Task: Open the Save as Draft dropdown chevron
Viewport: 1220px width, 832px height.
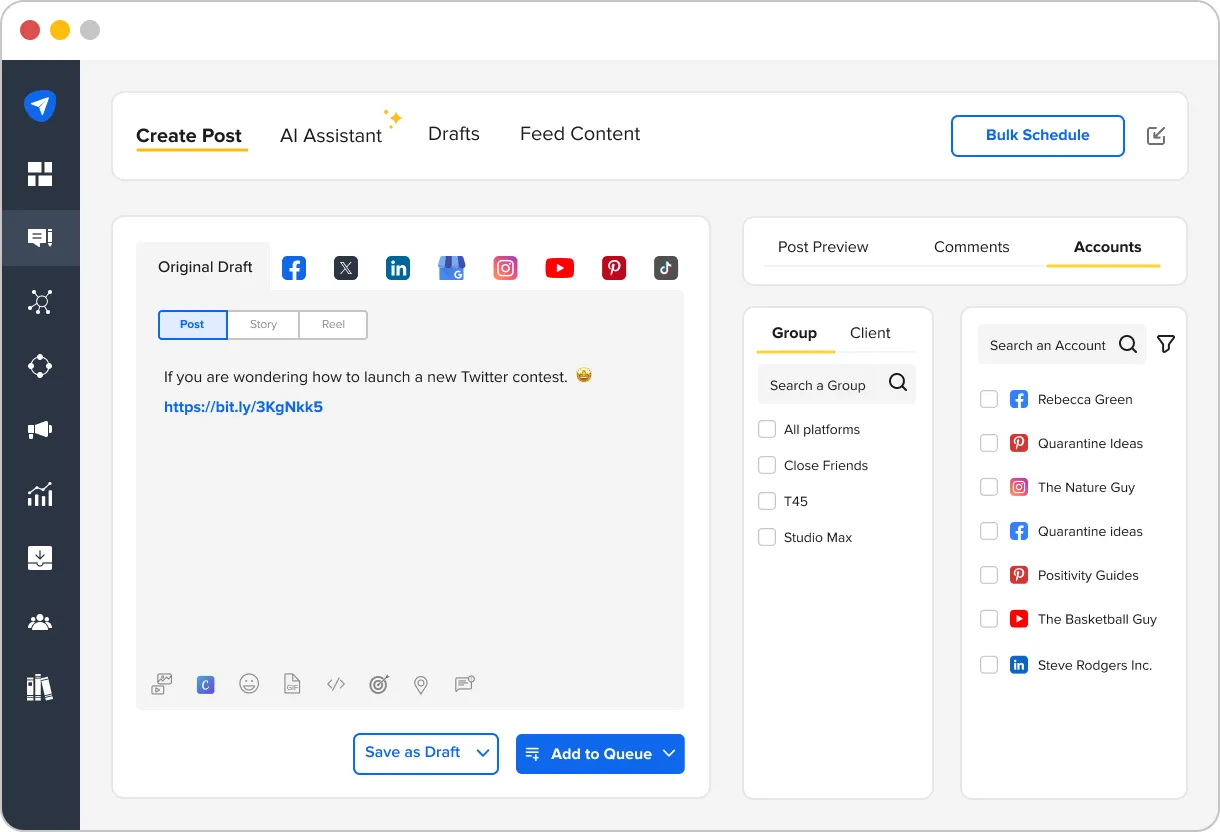Action: pyautogui.click(x=483, y=754)
